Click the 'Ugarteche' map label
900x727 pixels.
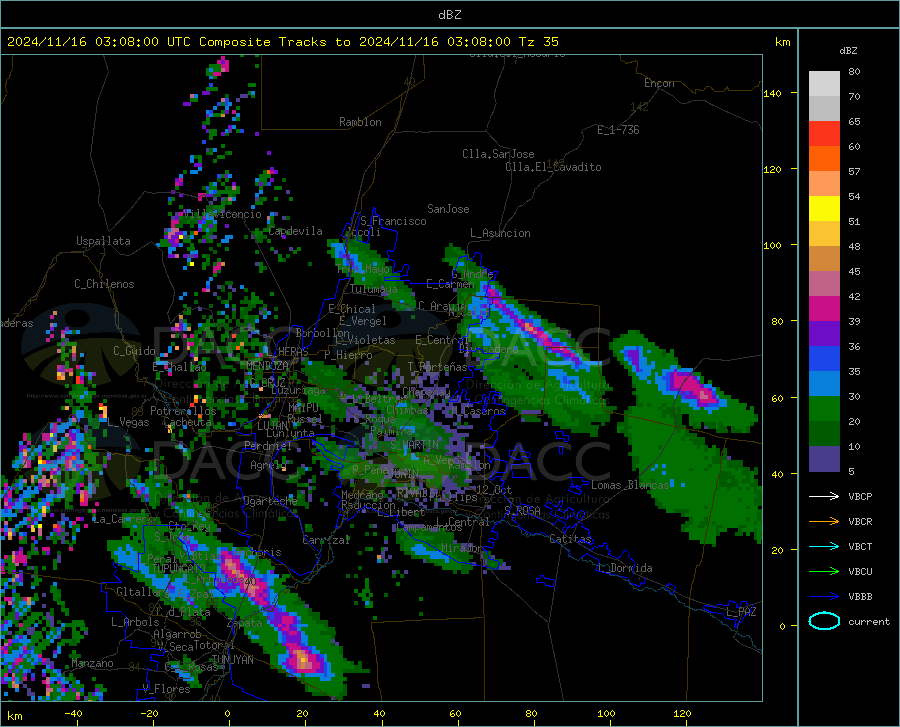[270, 501]
